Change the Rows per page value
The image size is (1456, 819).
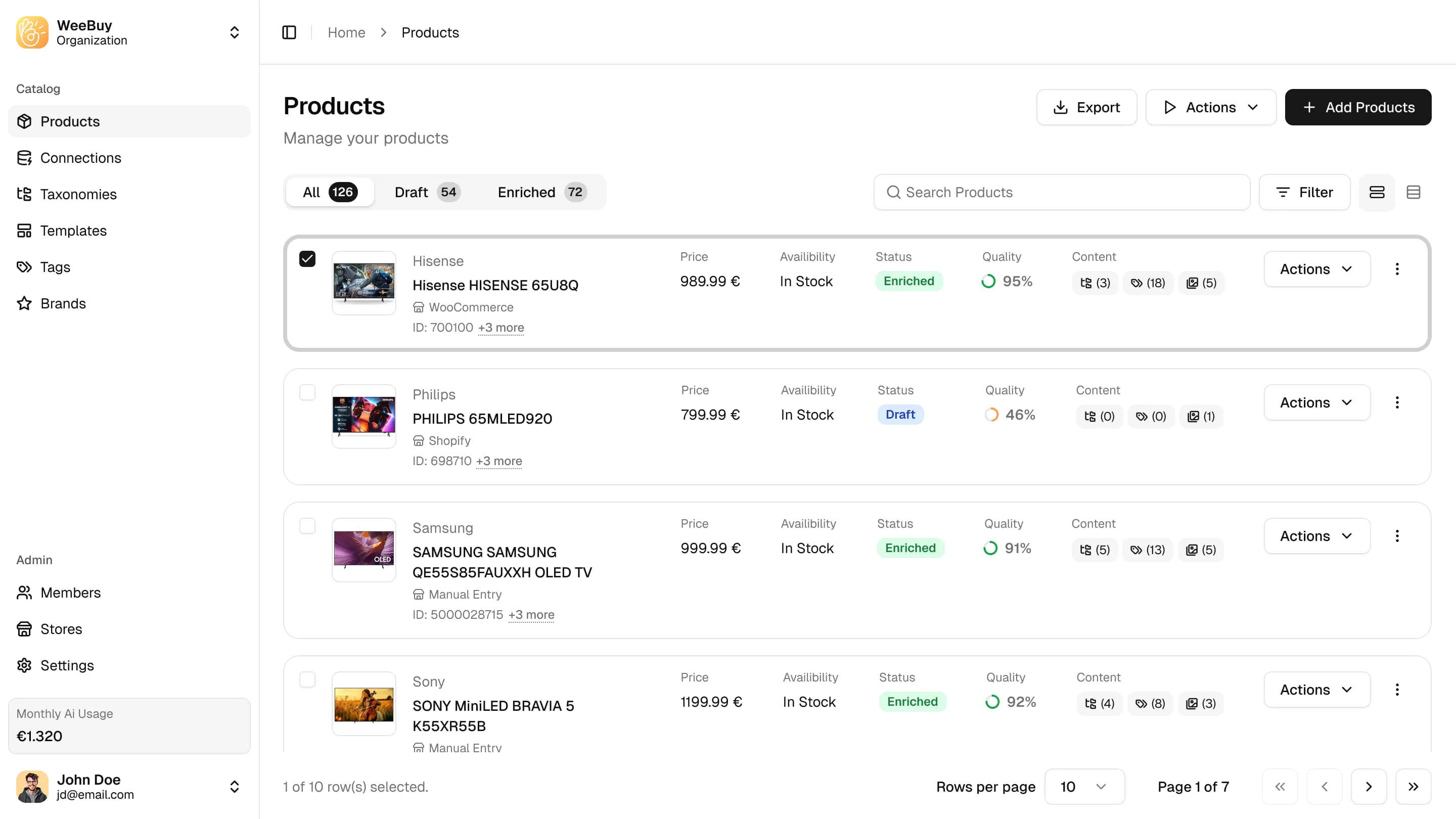1083,786
